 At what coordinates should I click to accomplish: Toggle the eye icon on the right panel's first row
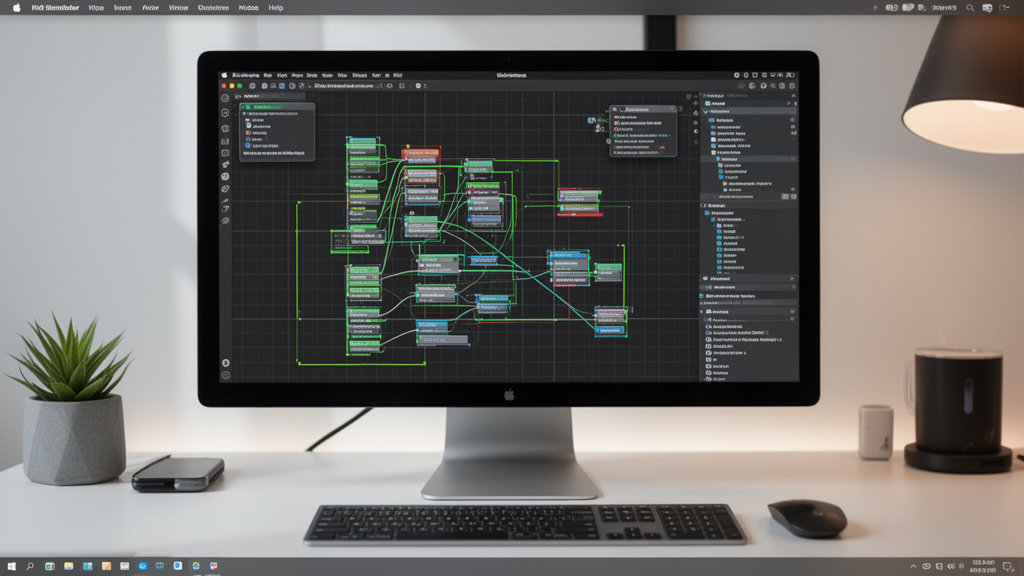792,104
